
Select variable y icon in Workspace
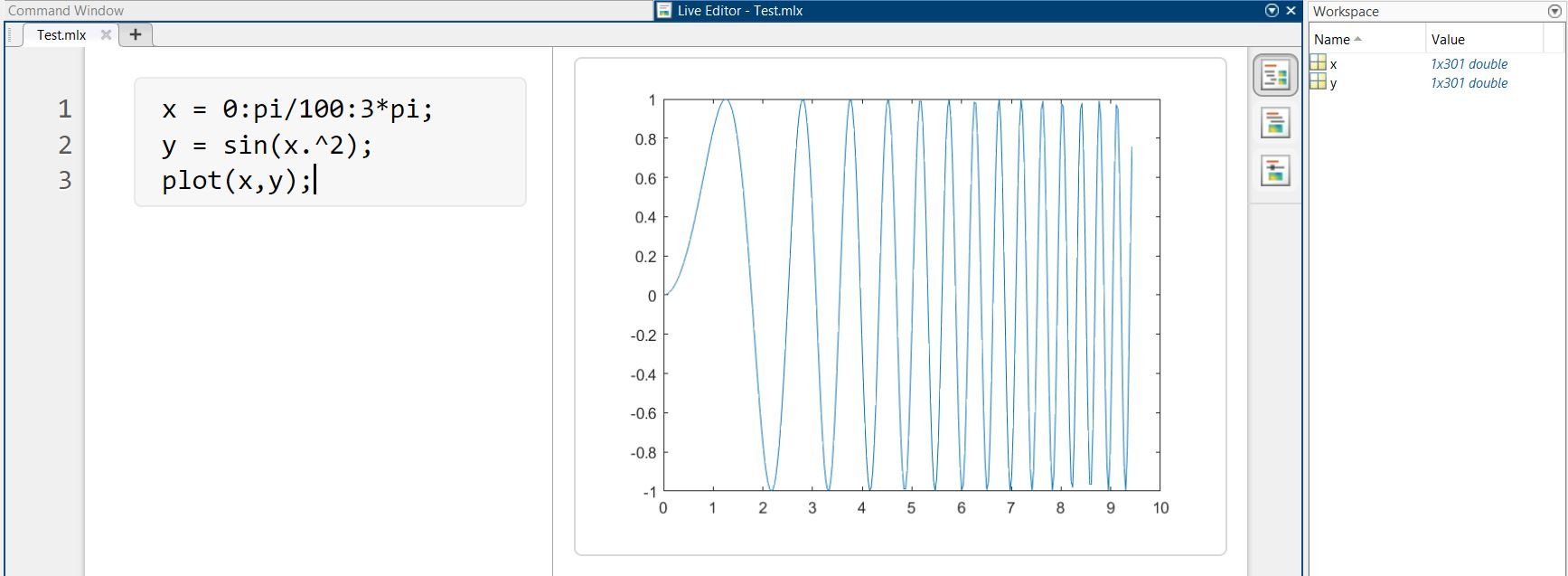point(1318,82)
